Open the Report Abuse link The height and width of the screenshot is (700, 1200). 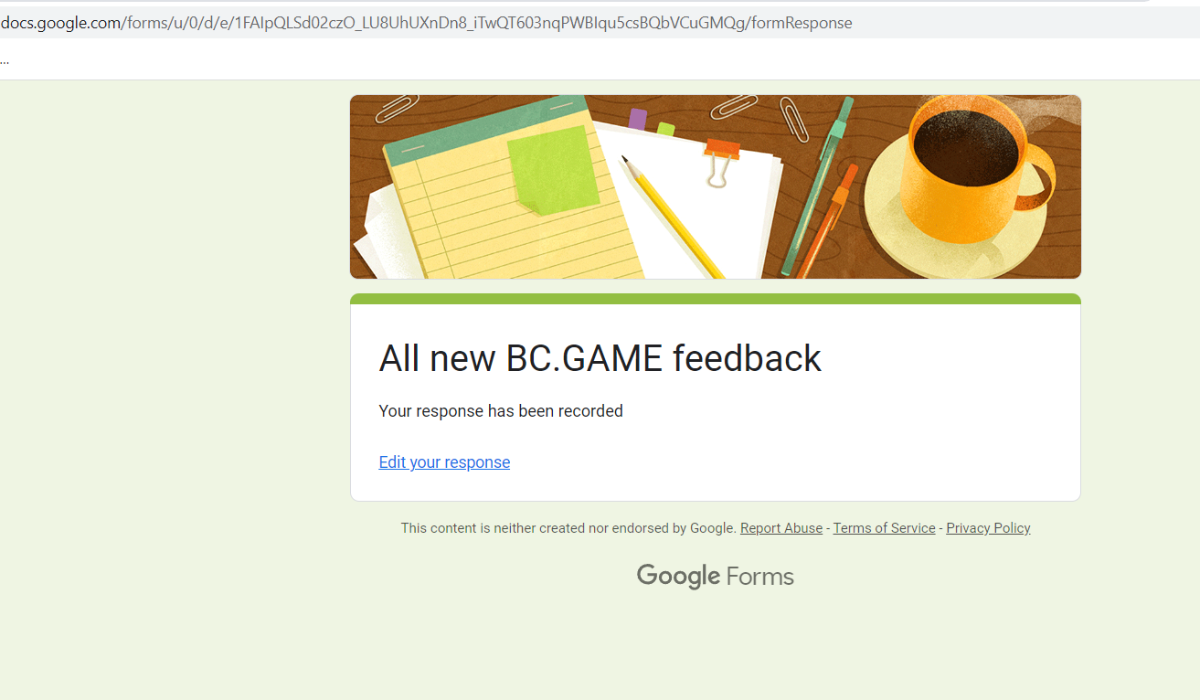point(781,528)
